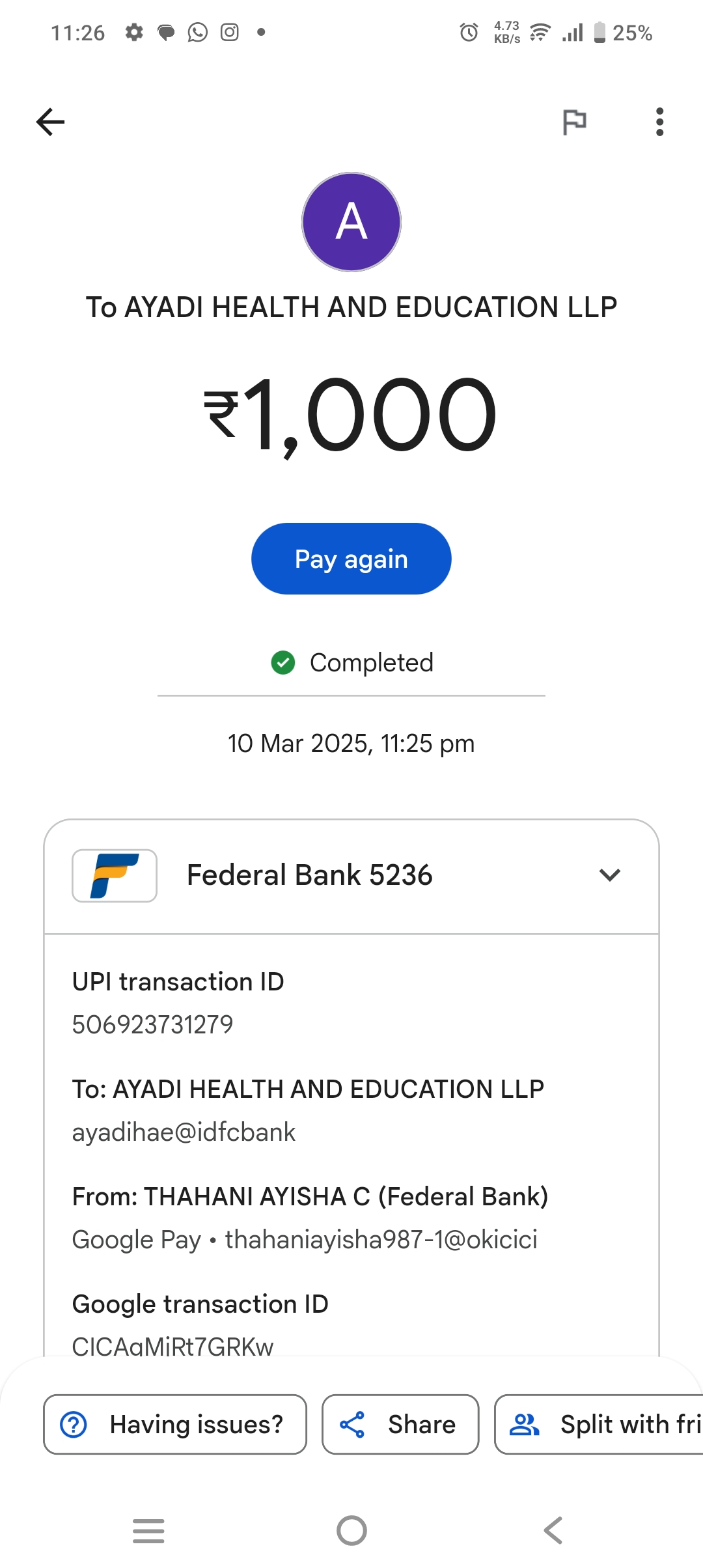Tap the Google transaction ID value
Screen dimensions: 703x1568
tap(173, 1345)
